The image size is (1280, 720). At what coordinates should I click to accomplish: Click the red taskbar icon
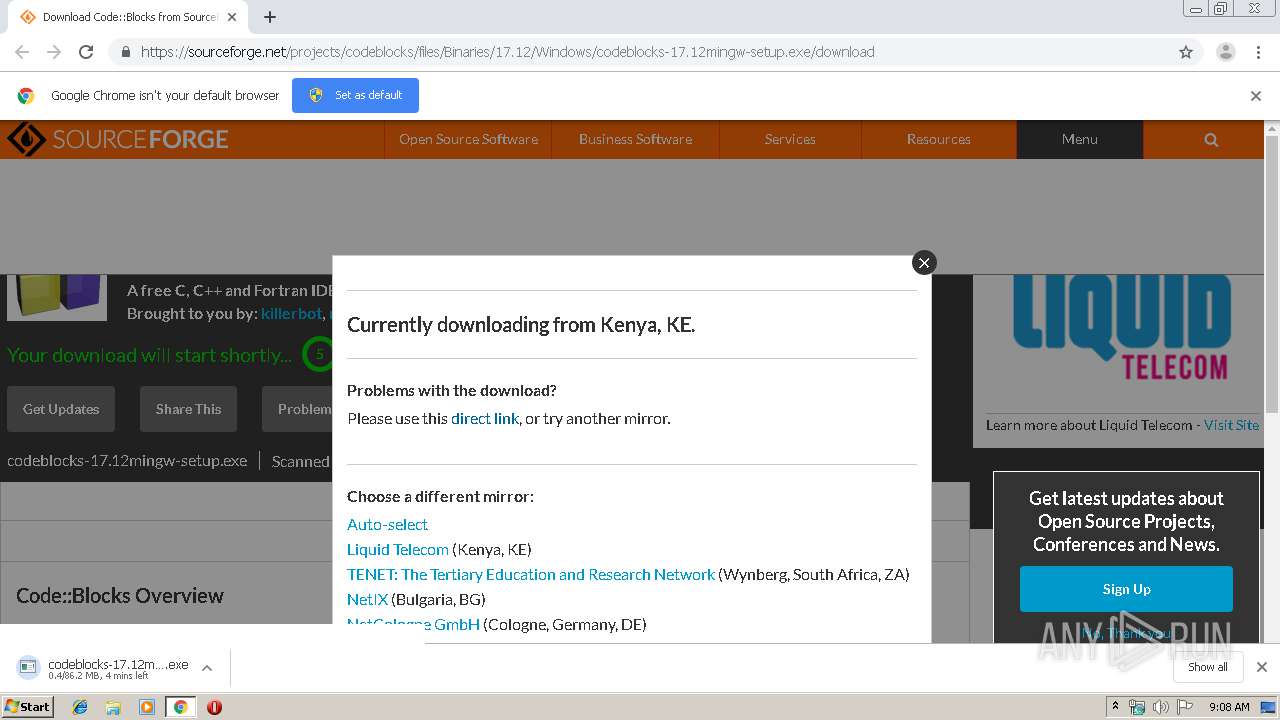(214, 707)
